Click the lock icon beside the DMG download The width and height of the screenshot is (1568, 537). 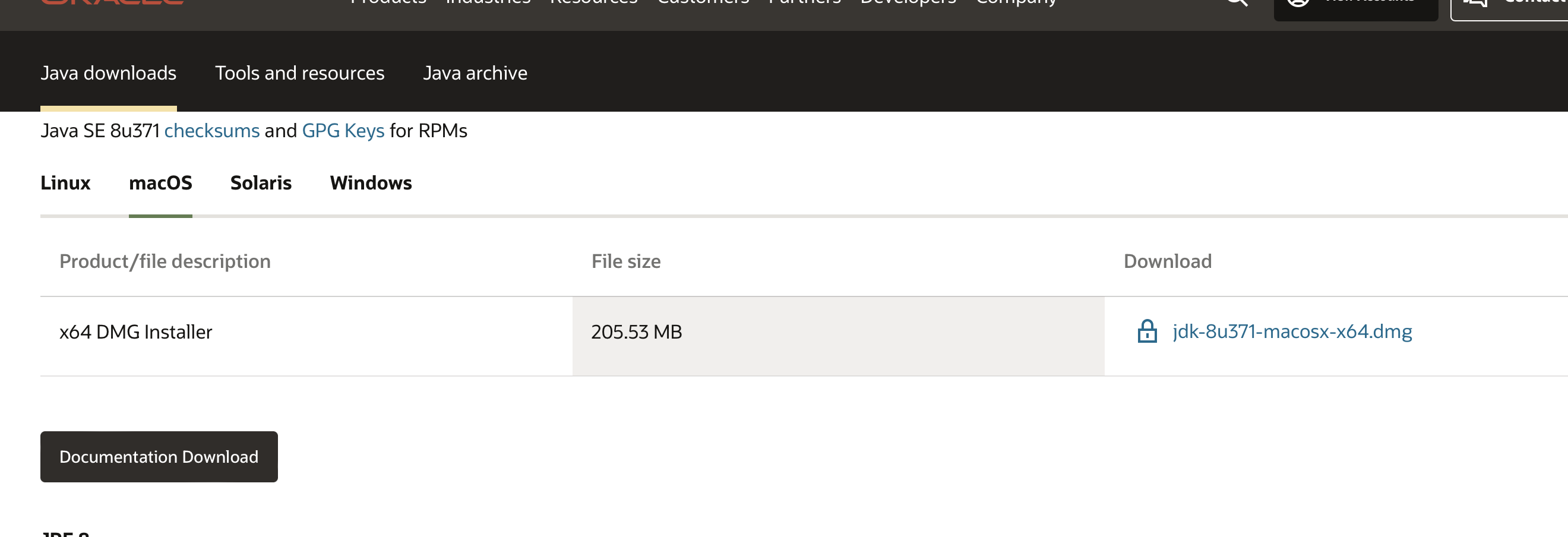(x=1147, y=331)
